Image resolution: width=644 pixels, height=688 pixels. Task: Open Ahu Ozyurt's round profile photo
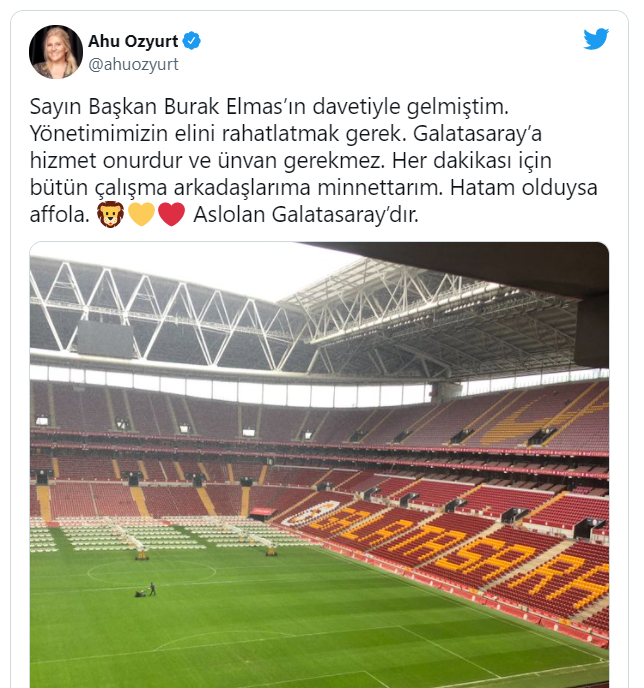pyautogui.click(x=56, y=52)
